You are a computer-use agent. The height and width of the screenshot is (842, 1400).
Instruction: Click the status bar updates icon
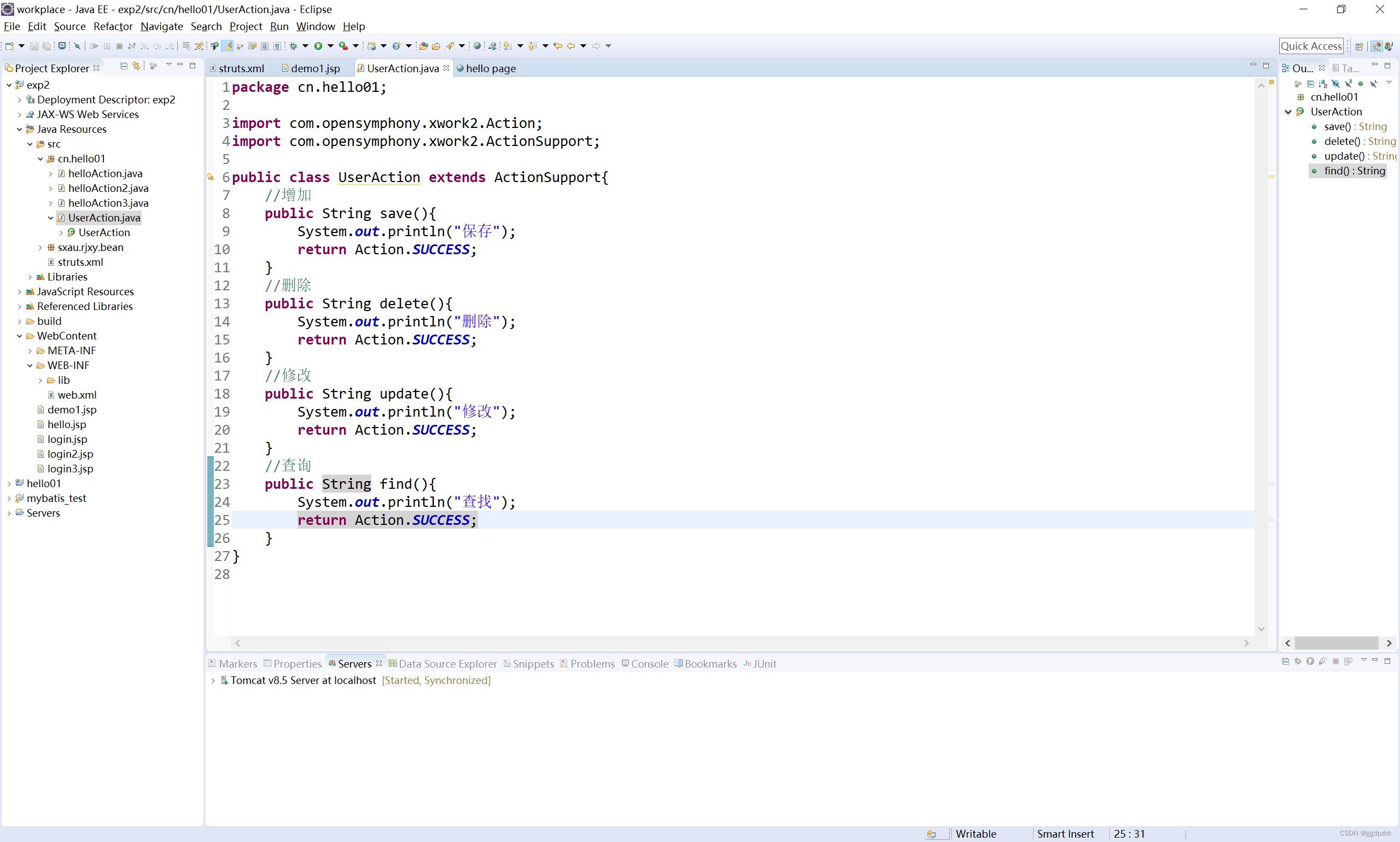[x=931, y=833]
